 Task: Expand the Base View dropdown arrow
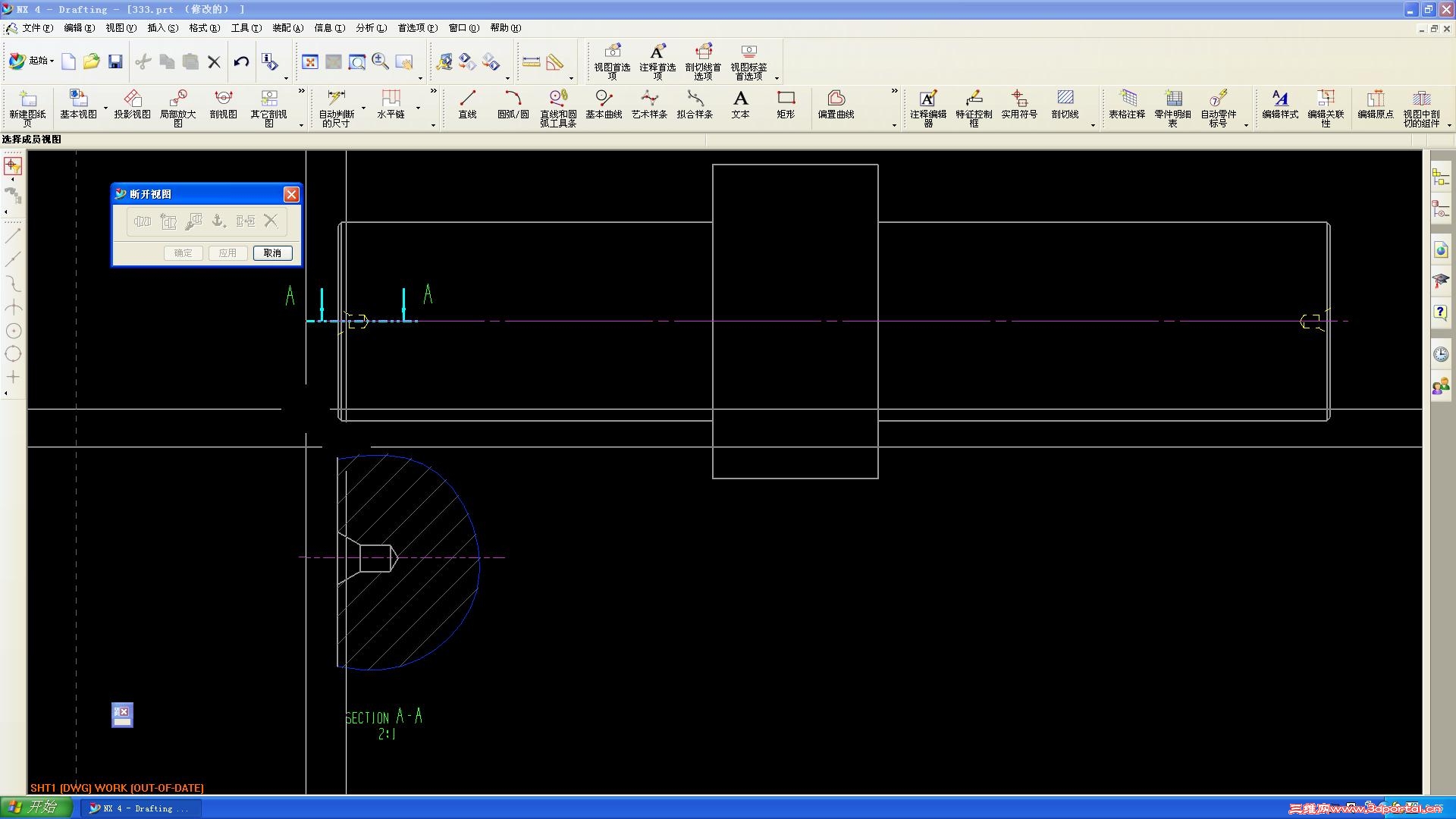105,108
